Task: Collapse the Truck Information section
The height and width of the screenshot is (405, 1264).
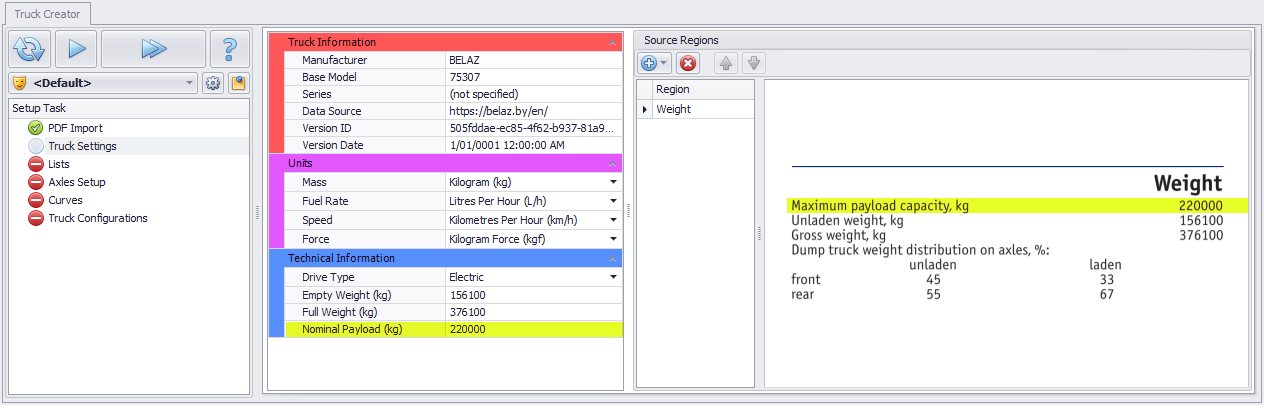Action: [613, 42]
